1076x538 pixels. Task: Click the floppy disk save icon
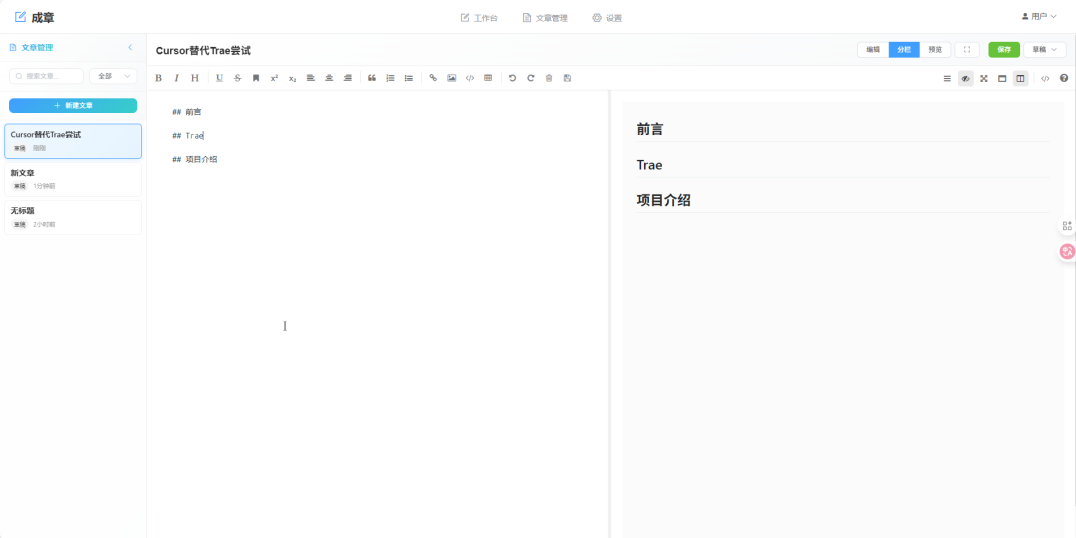(x=568, y=78)
